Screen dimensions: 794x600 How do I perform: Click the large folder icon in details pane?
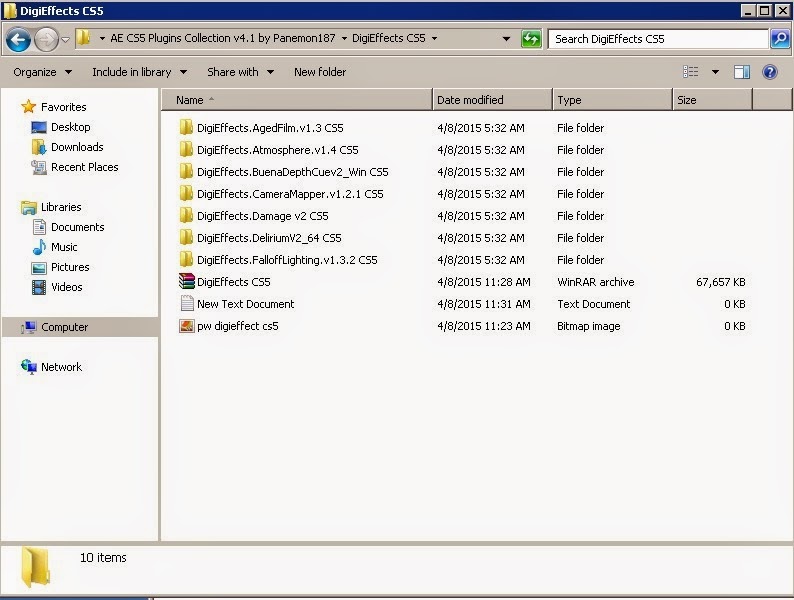35,568
